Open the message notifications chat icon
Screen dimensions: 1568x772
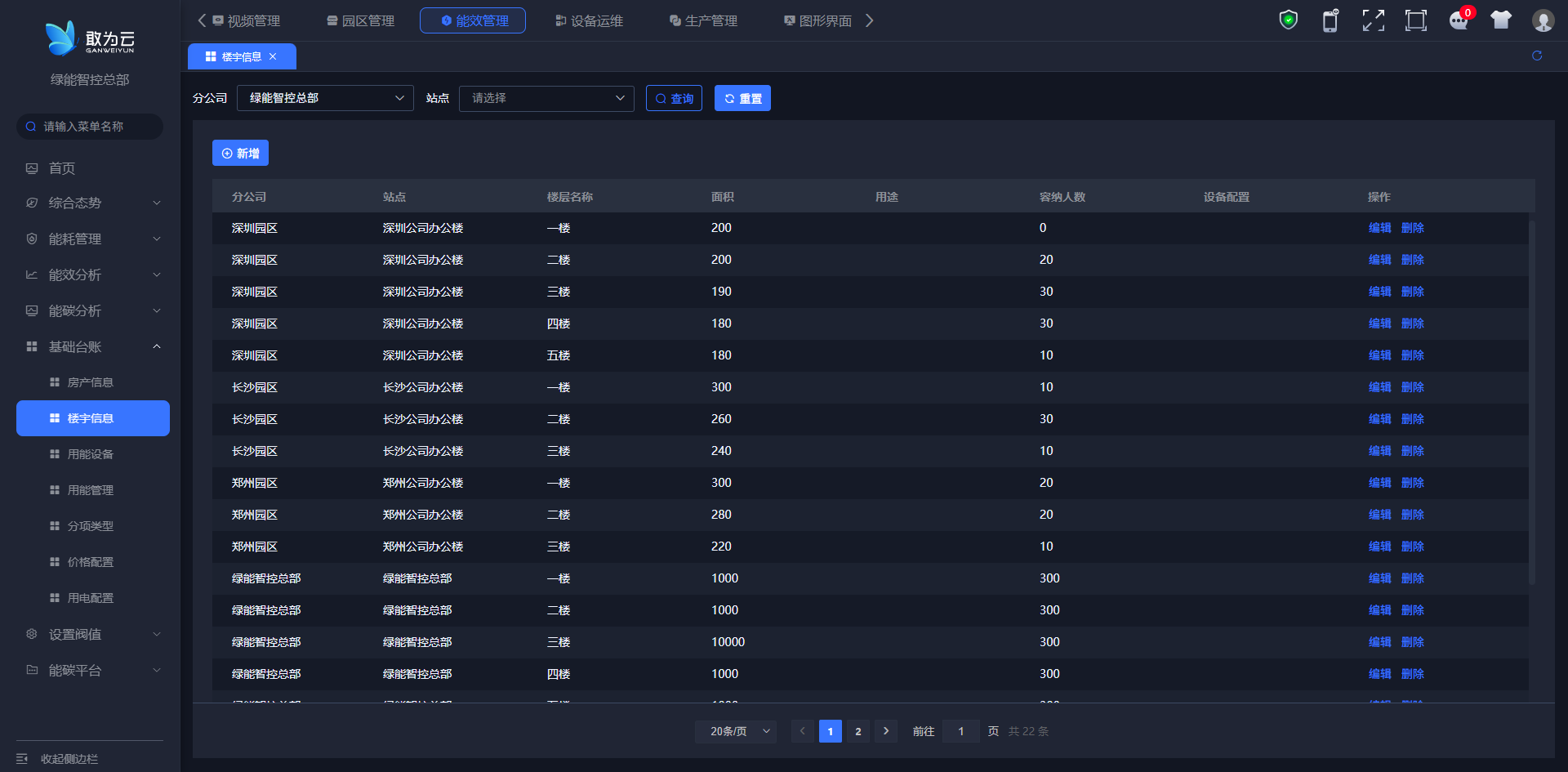[x=1459, y=20]
